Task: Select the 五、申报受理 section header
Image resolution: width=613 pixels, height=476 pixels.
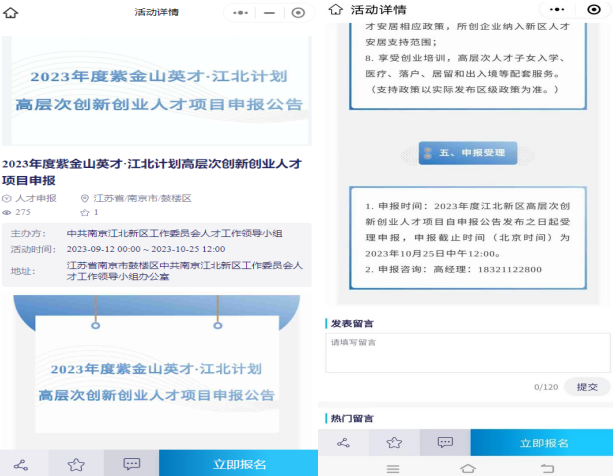Action: point(468,153)
